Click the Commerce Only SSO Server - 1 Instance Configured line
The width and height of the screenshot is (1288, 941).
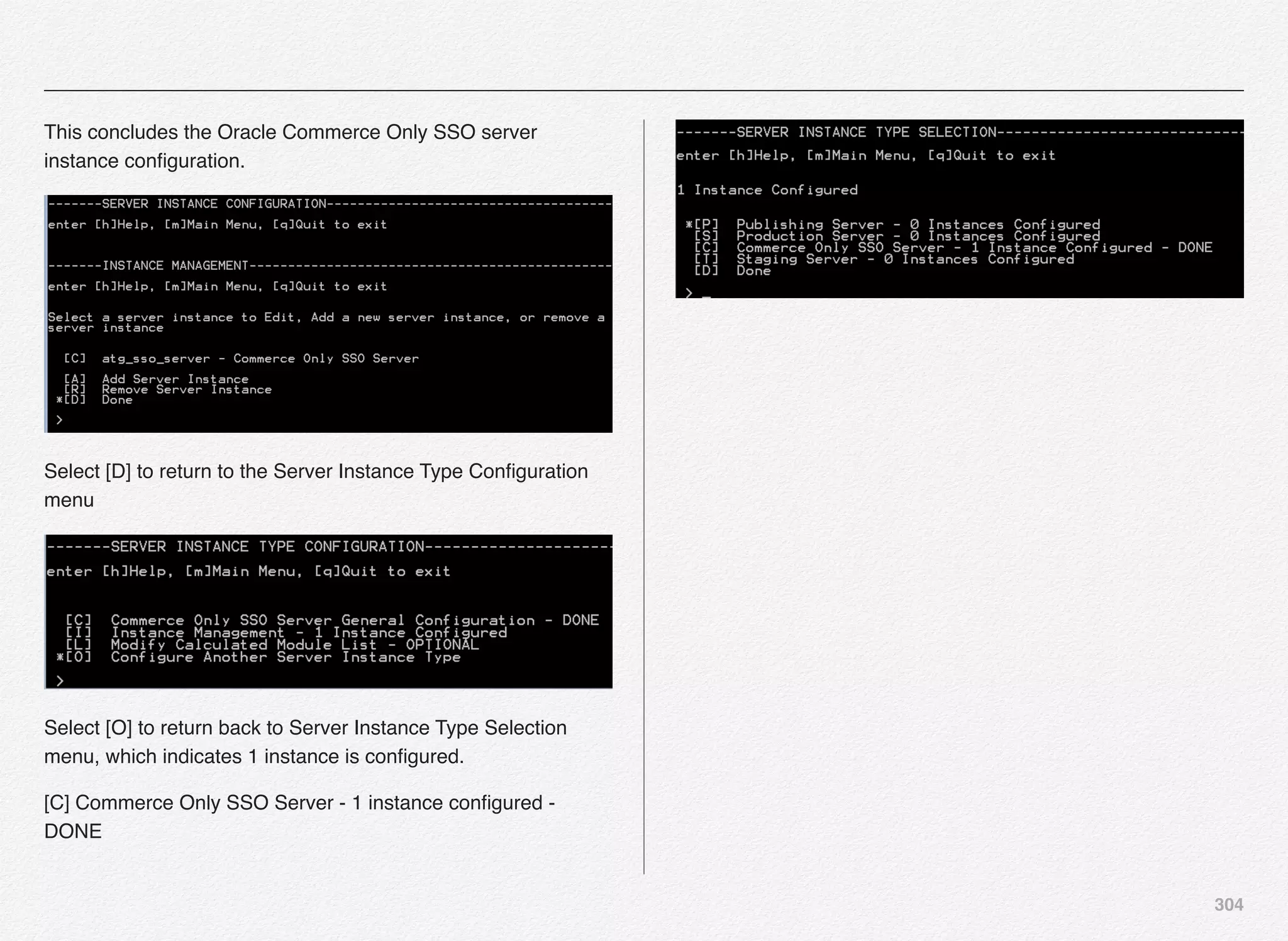(x=952, y=248)
